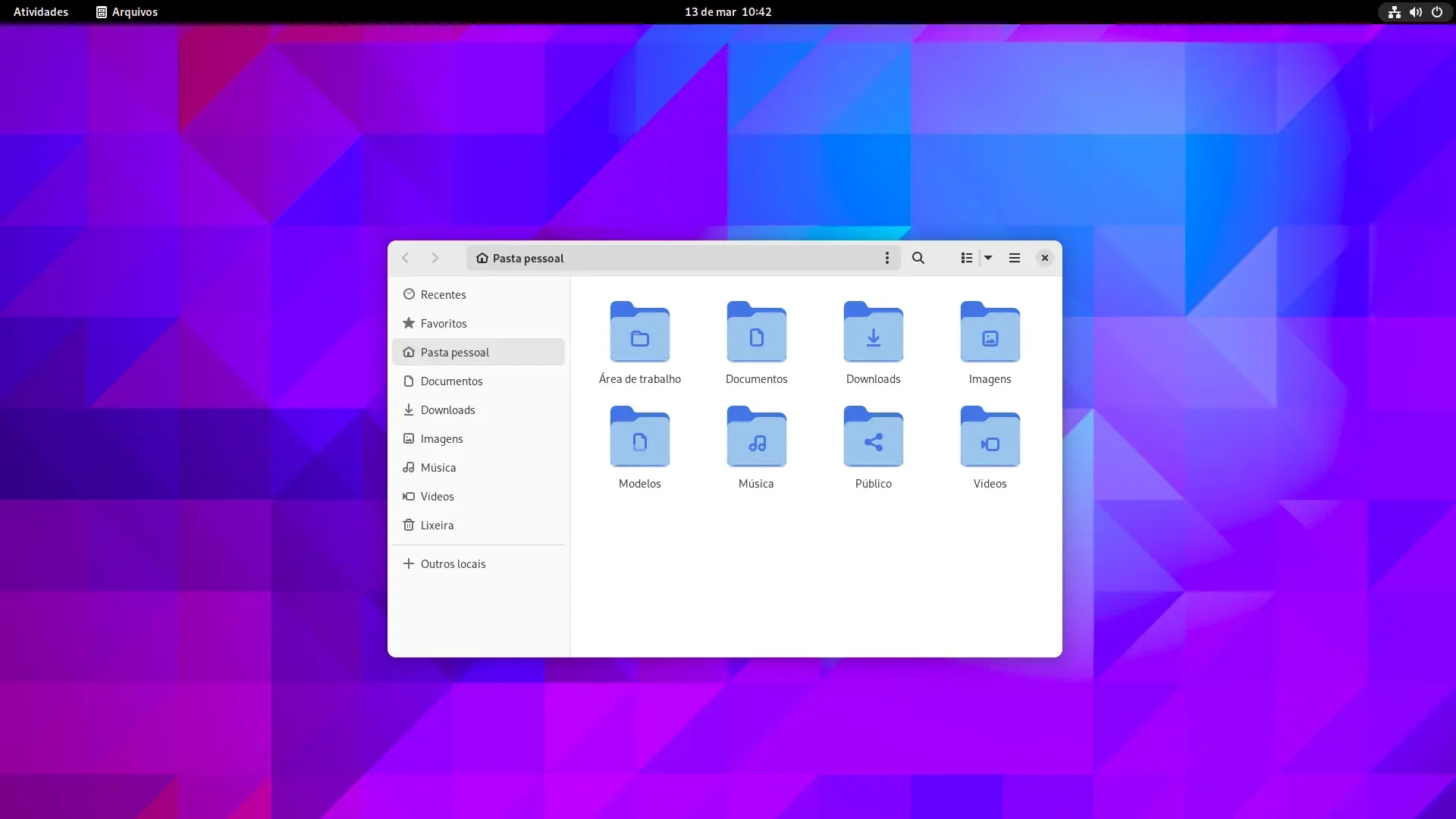1456x819 pixels.
Task: Open Lixeira in sidebar
Action: [x=479, y=525]
